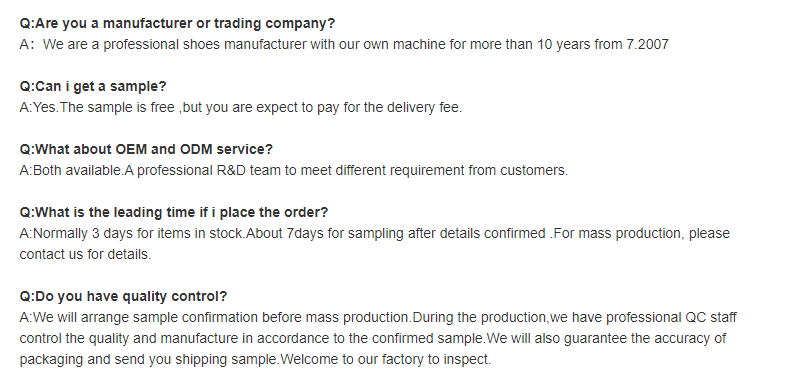Click the 'Can i get a sample?' question
The height and width of the screenshot is (384, 797).
coord(93,86)
